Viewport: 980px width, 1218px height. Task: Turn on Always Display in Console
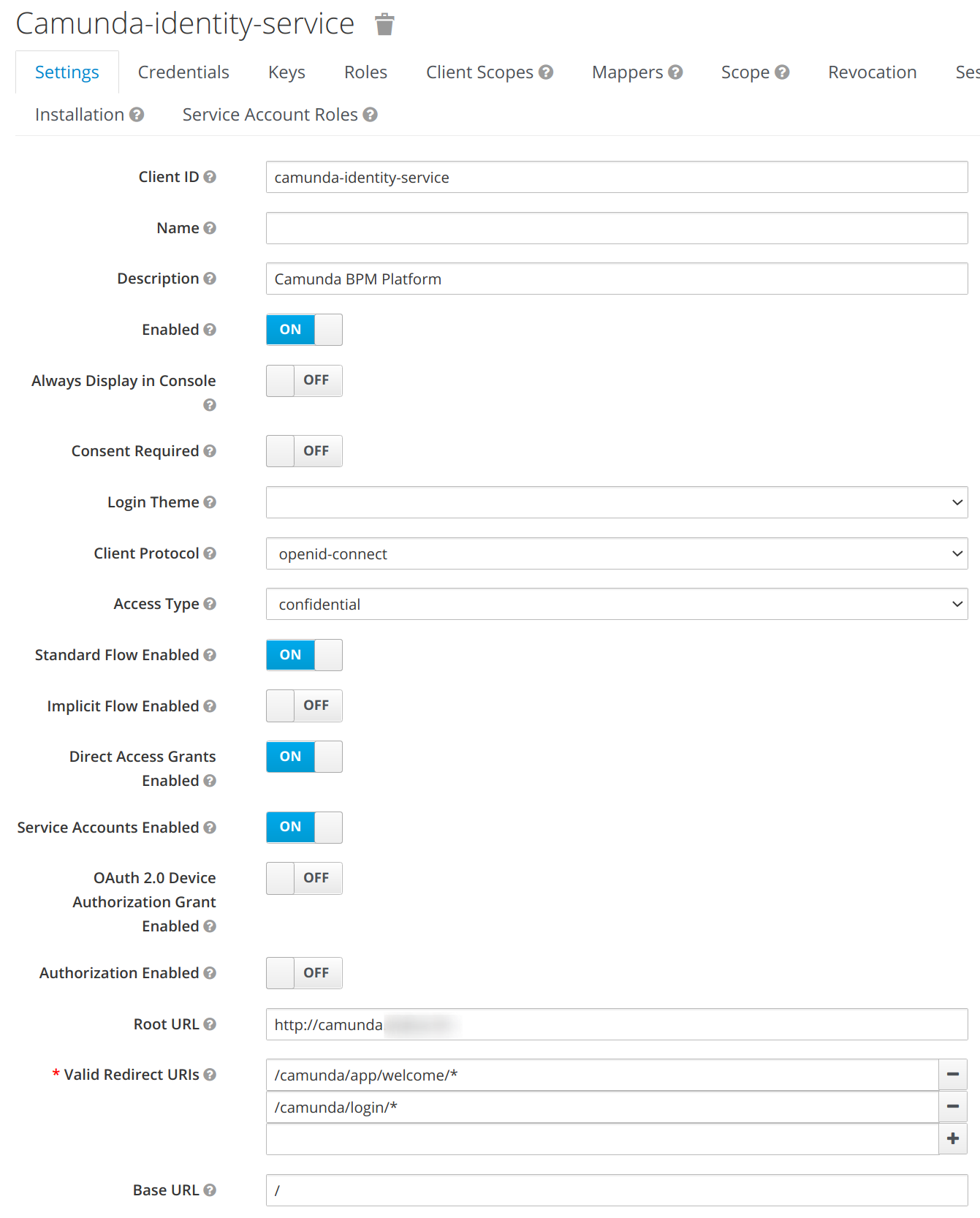303,381
